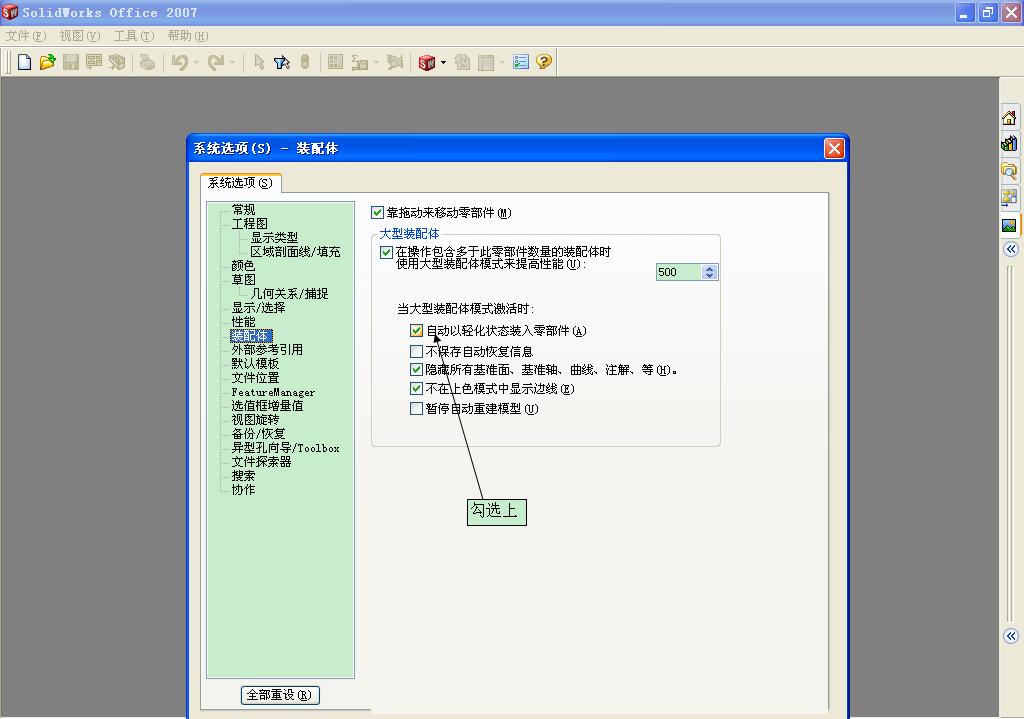Click the New document icon
The image size is (1024, 719).
click(24, 62)
